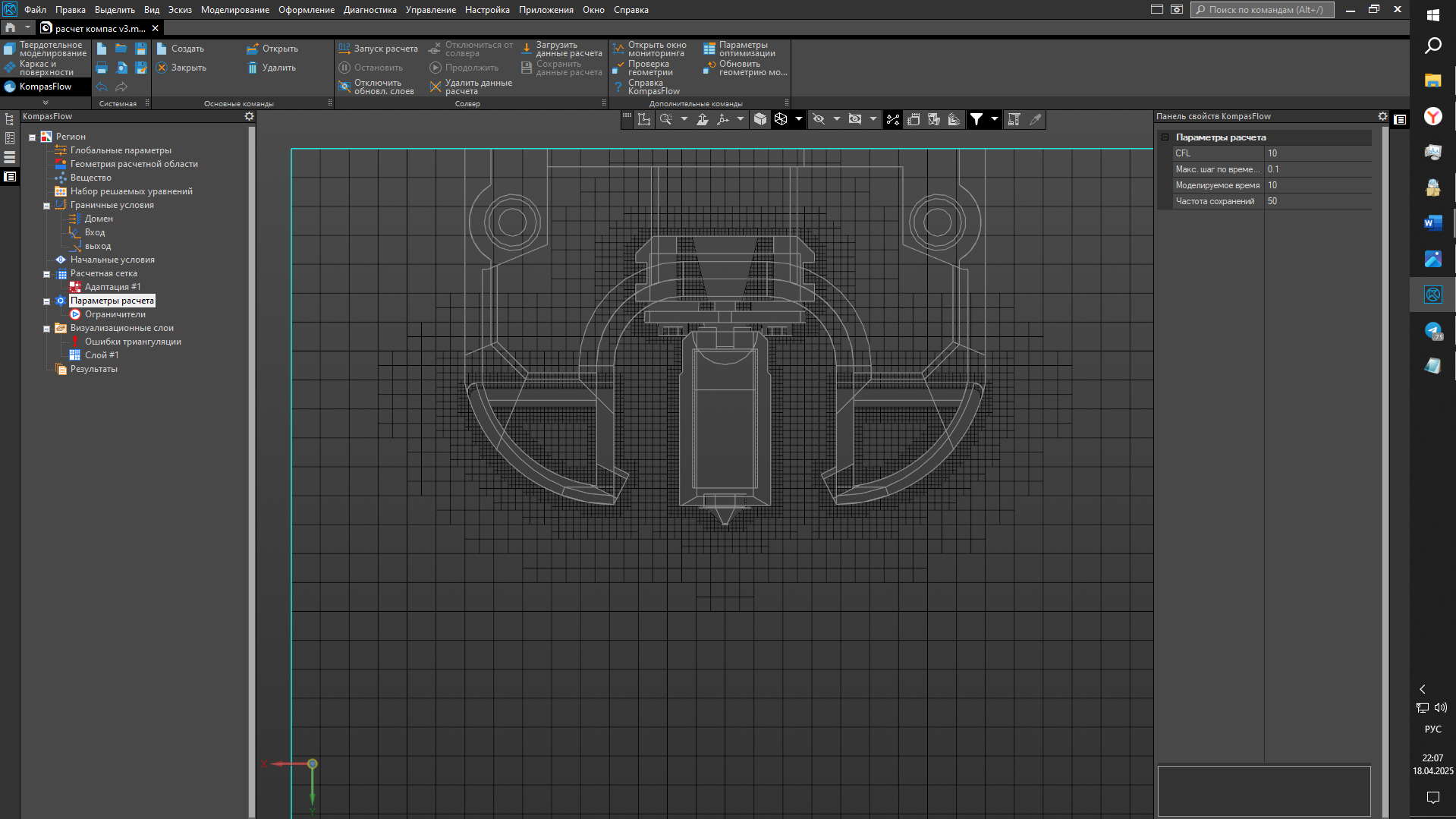The width and height of the screenshot is (1456, 819).
Task: Collapse the Граничные условия tree node
Action: pyautogui.click(x=46, y=206)
